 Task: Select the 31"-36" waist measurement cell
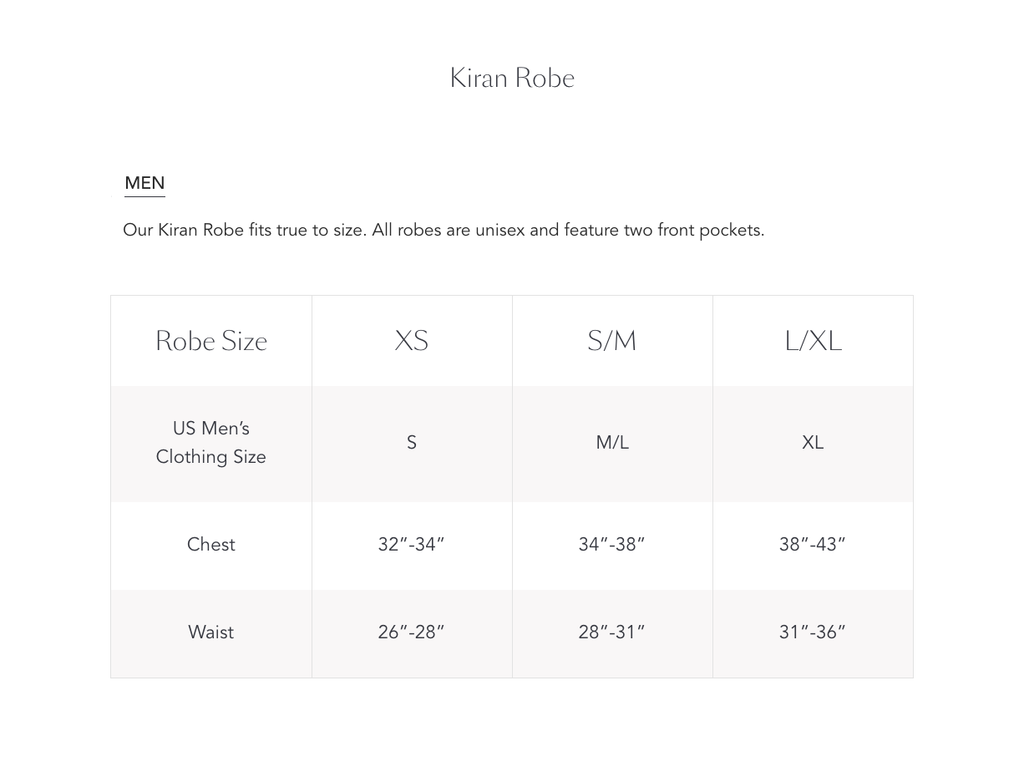click(x=813, y=632)
